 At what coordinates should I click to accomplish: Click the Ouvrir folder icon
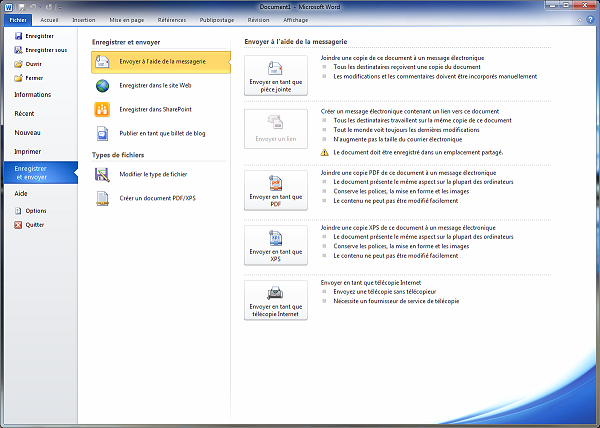click(x=17, y=63)
